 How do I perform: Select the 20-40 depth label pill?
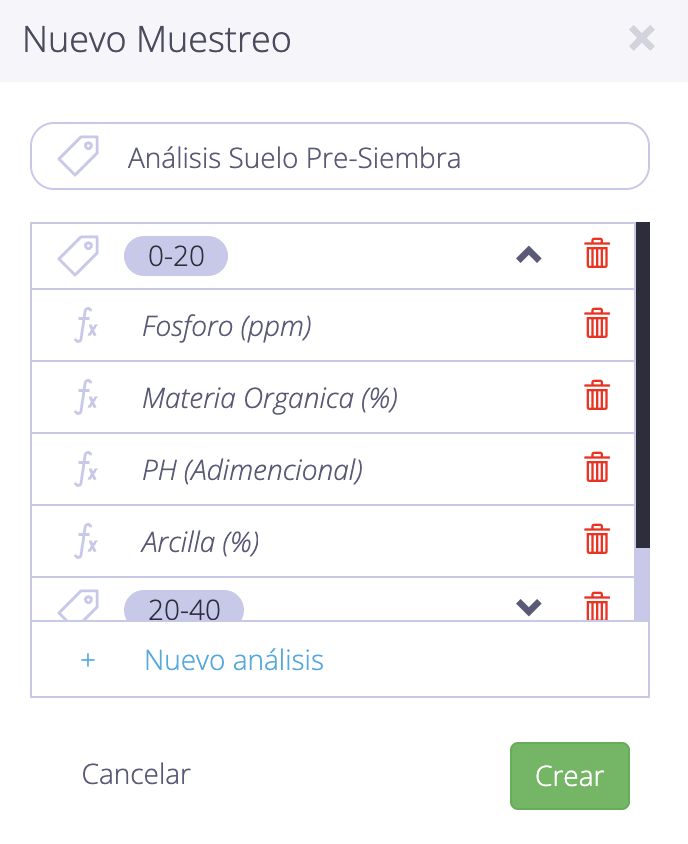pos(184,607)
